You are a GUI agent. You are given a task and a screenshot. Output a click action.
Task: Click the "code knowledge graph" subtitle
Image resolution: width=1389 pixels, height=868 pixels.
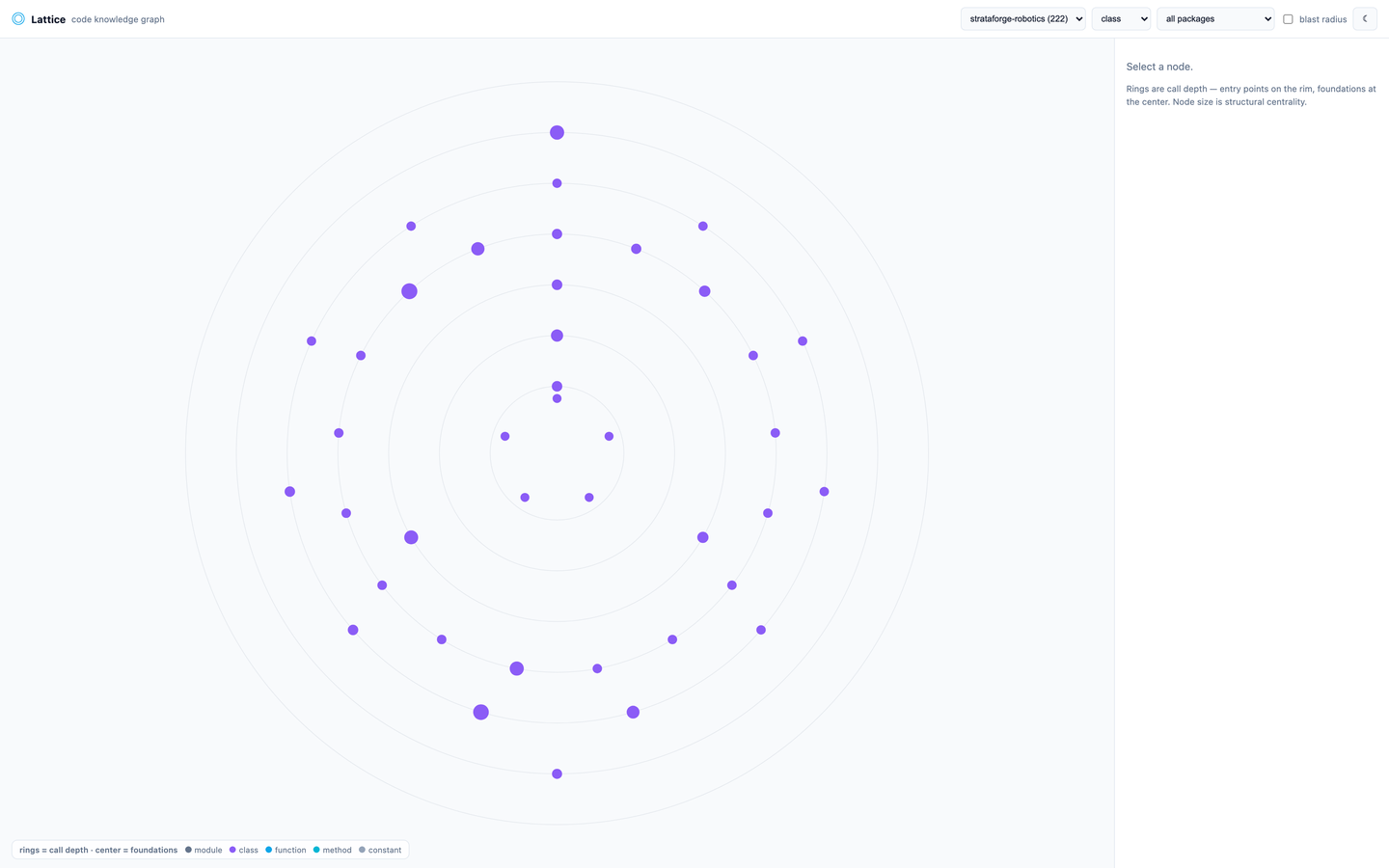(x=118, y=19)
